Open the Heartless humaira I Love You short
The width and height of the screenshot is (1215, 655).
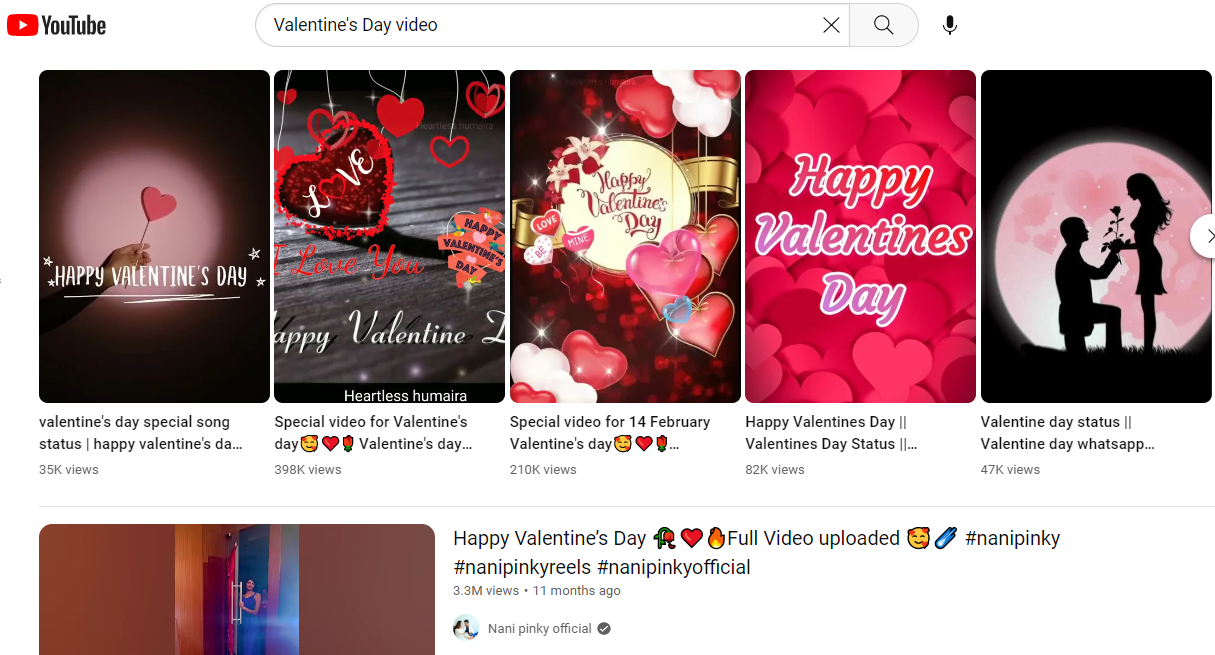coord(389,236)
